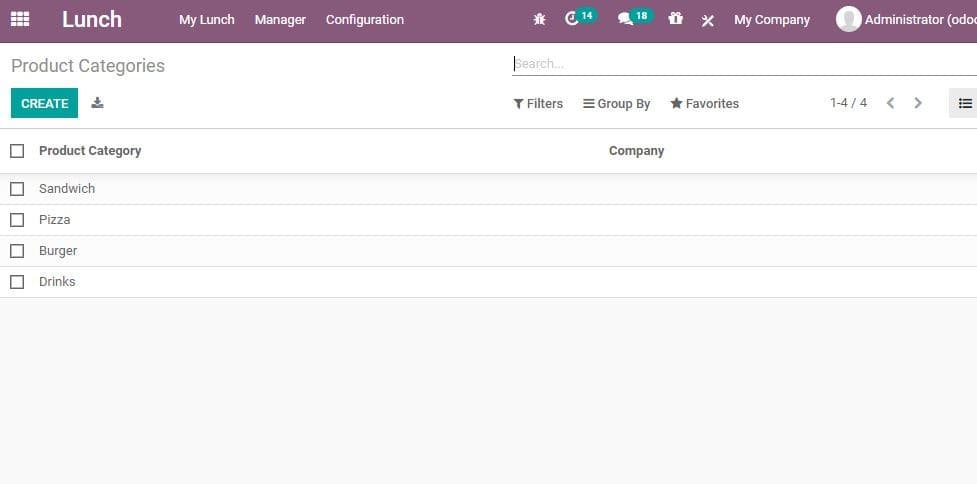Screen dimensions: 977x484
Task: Open the Burger category row
Action: [x=488, y=251]
